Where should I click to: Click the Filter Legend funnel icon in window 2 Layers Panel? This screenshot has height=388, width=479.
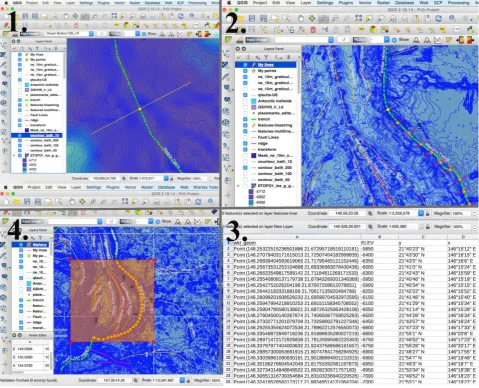[266, 57]
